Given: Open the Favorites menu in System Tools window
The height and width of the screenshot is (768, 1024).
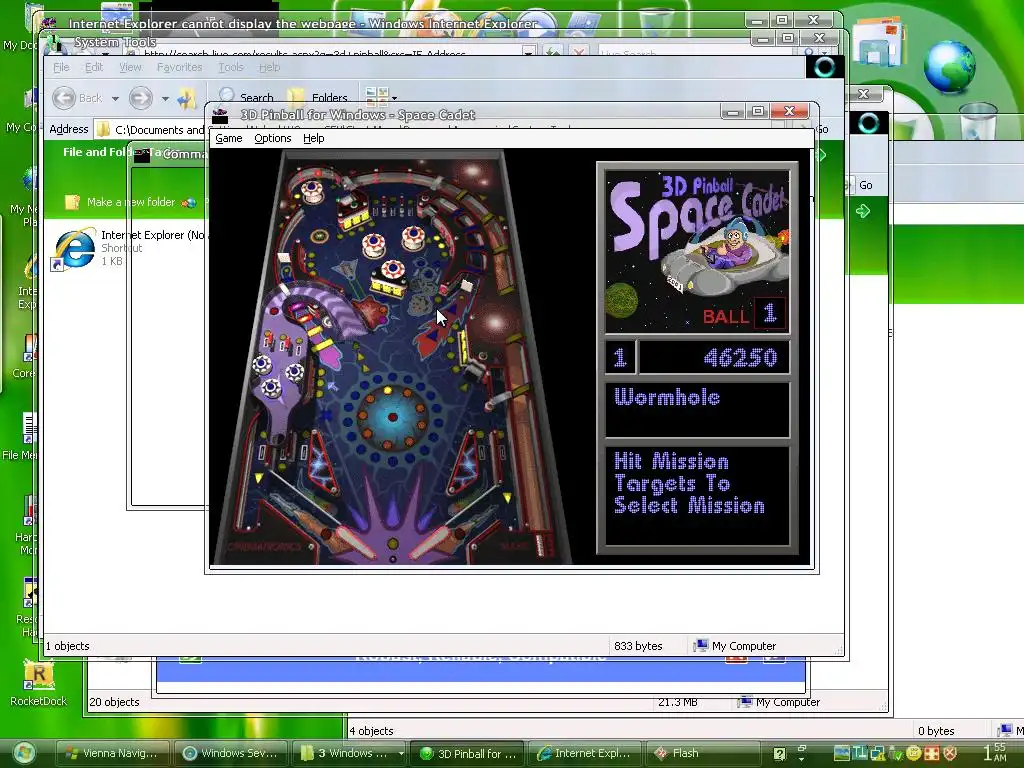Looking at the screenshot, I should [179, 67].
